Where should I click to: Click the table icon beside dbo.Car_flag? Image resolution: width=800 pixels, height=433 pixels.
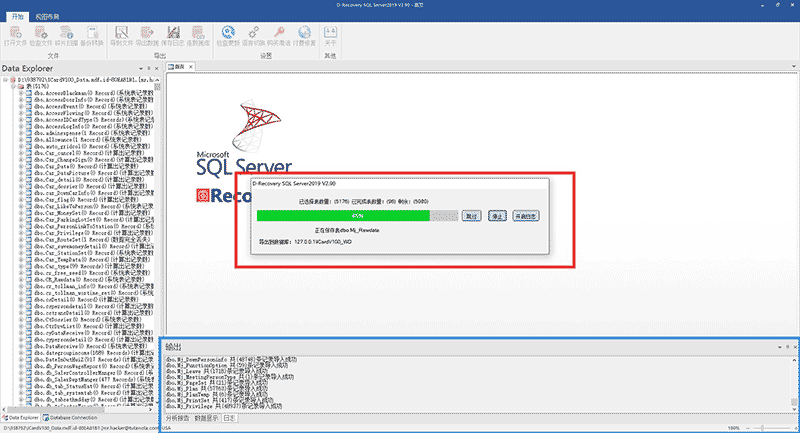29,200
